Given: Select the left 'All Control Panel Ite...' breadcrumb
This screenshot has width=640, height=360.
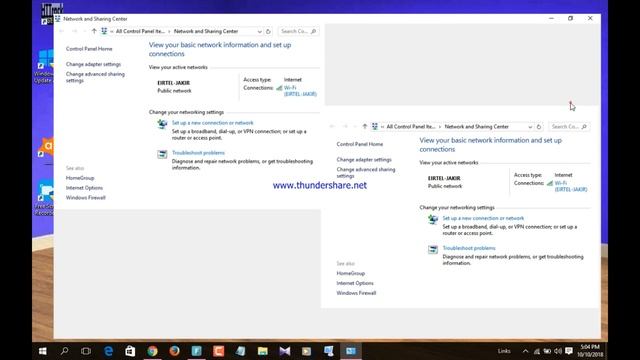Looking at the screenshot, I should 140,31.
